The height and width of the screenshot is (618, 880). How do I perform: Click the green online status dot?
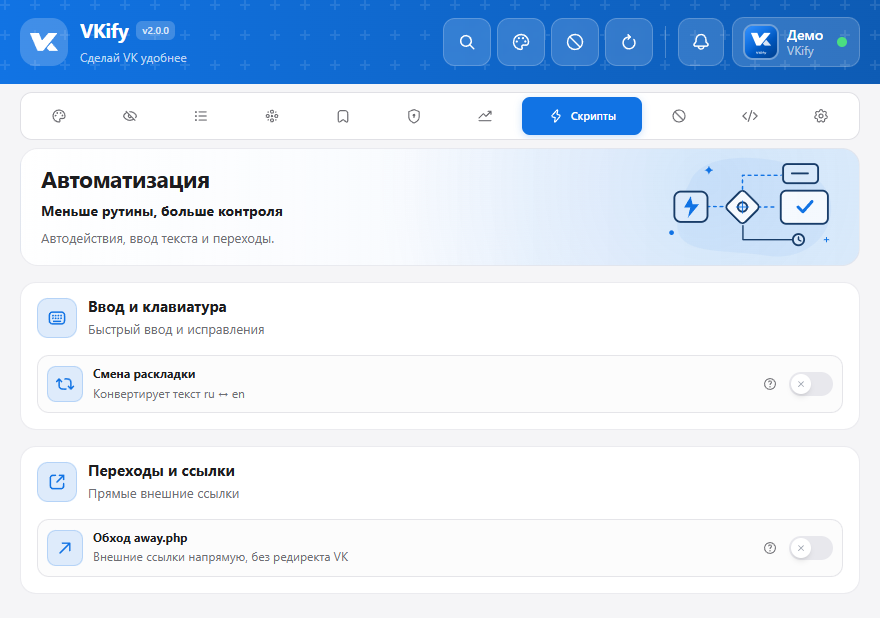[842, 42]
